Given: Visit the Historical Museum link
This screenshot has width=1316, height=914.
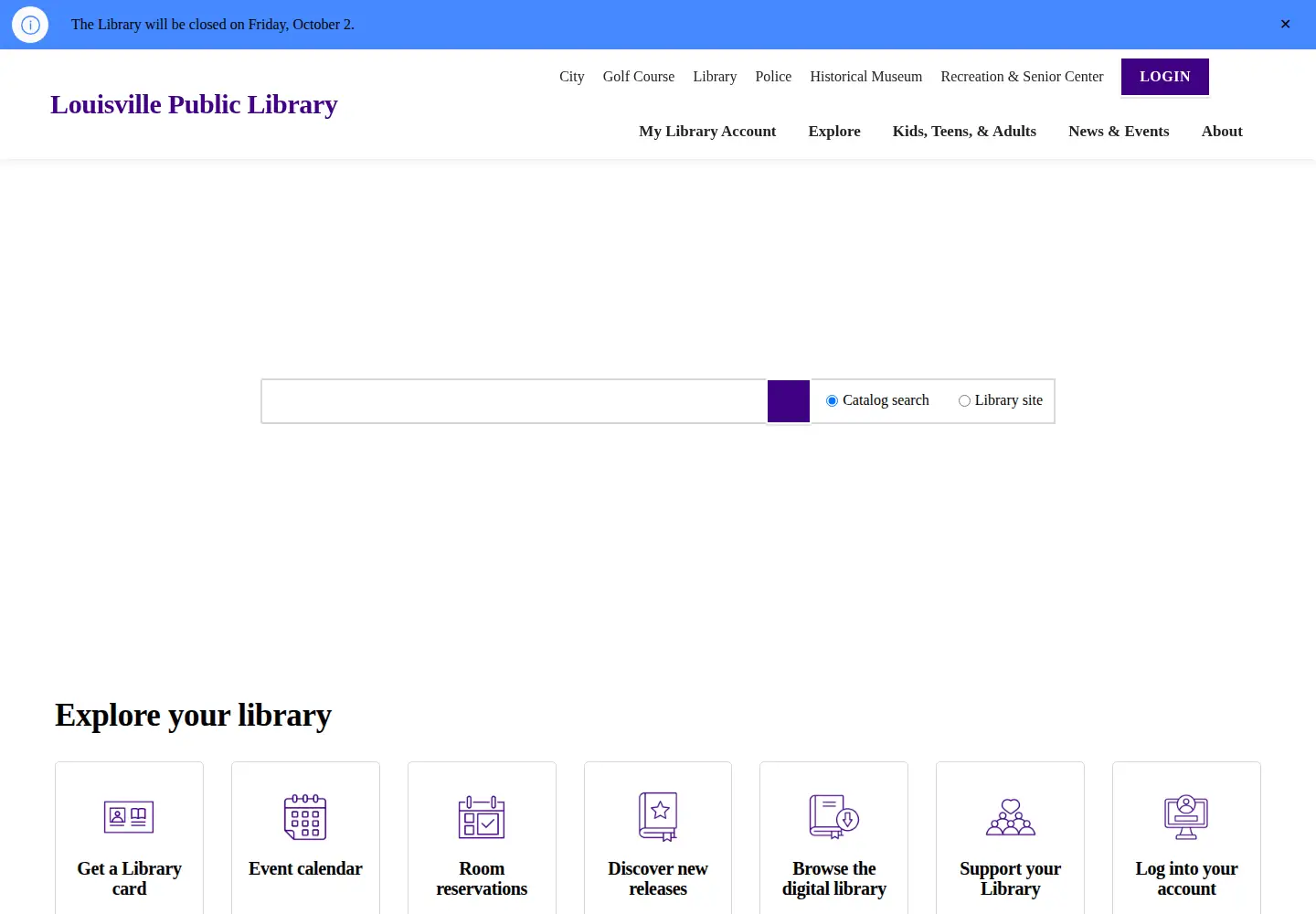Looking at the screenshot, I should (866, 77).
